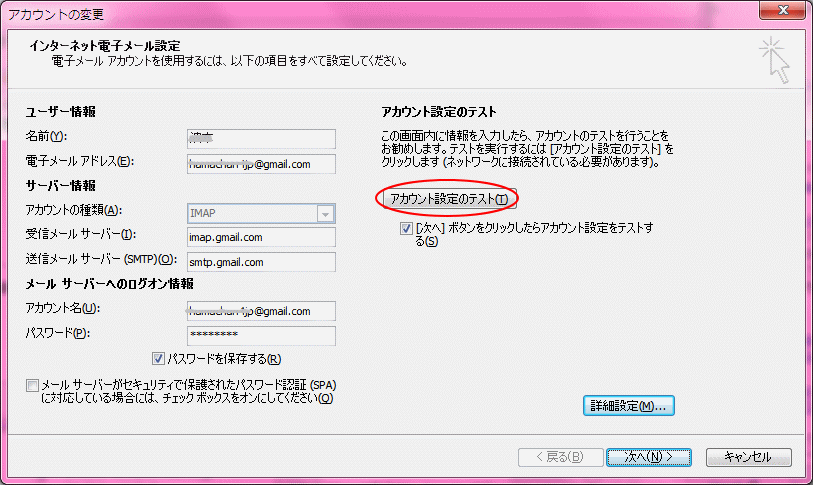Viewport: 813px width, 485px height.
Task: Toggle test account settings on Next checkbox
Action: pyautogui.click(x=406, y=228)
